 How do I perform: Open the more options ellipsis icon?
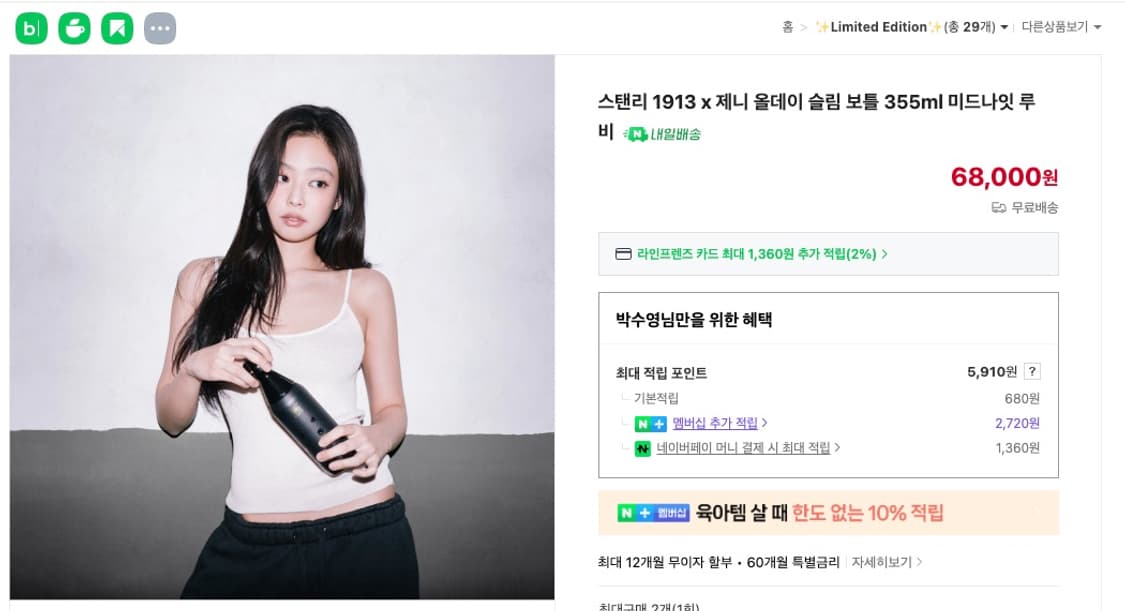[158, 29]
